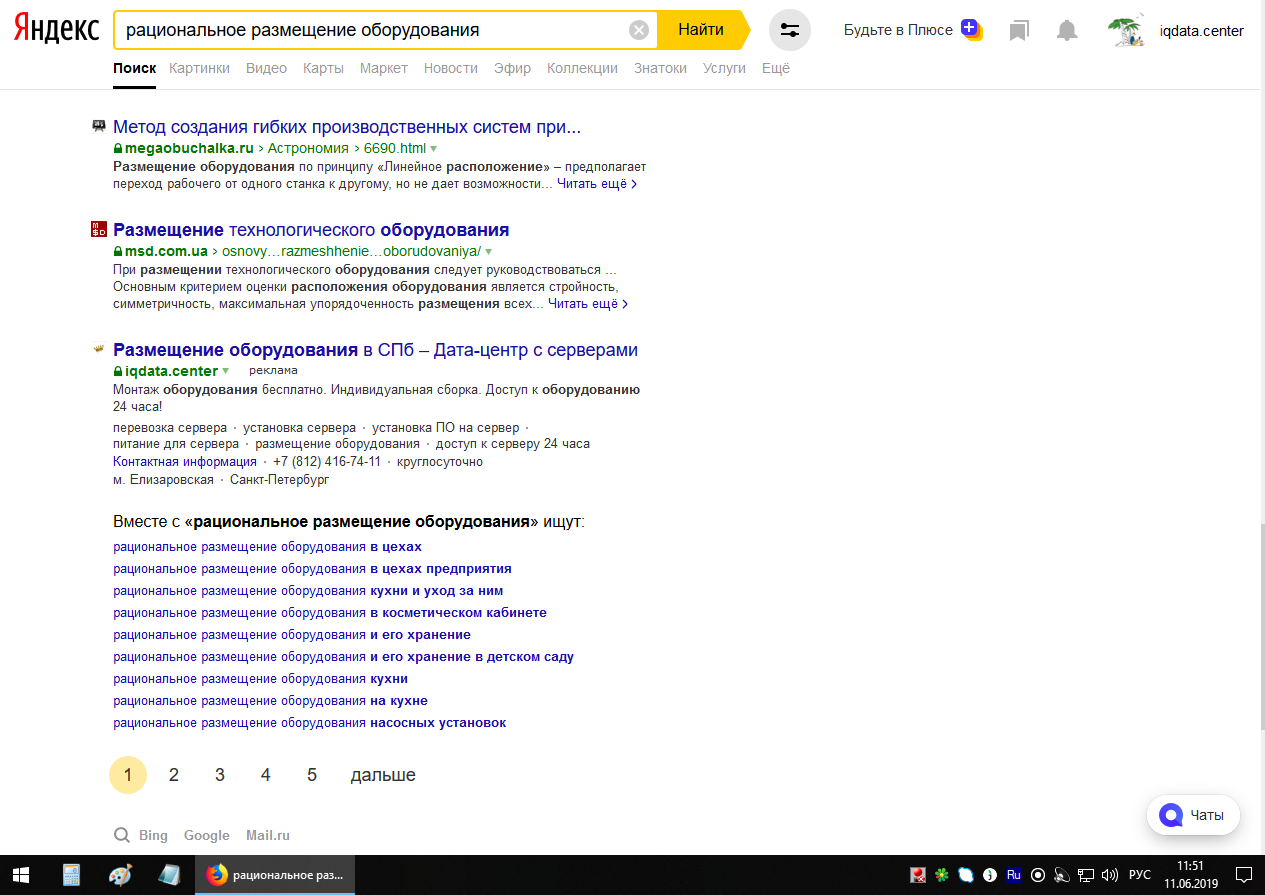This screenshot has width=1265, height=895.
Task: Open the Chats bubble icon
Action: click(x=1170, y=815)
